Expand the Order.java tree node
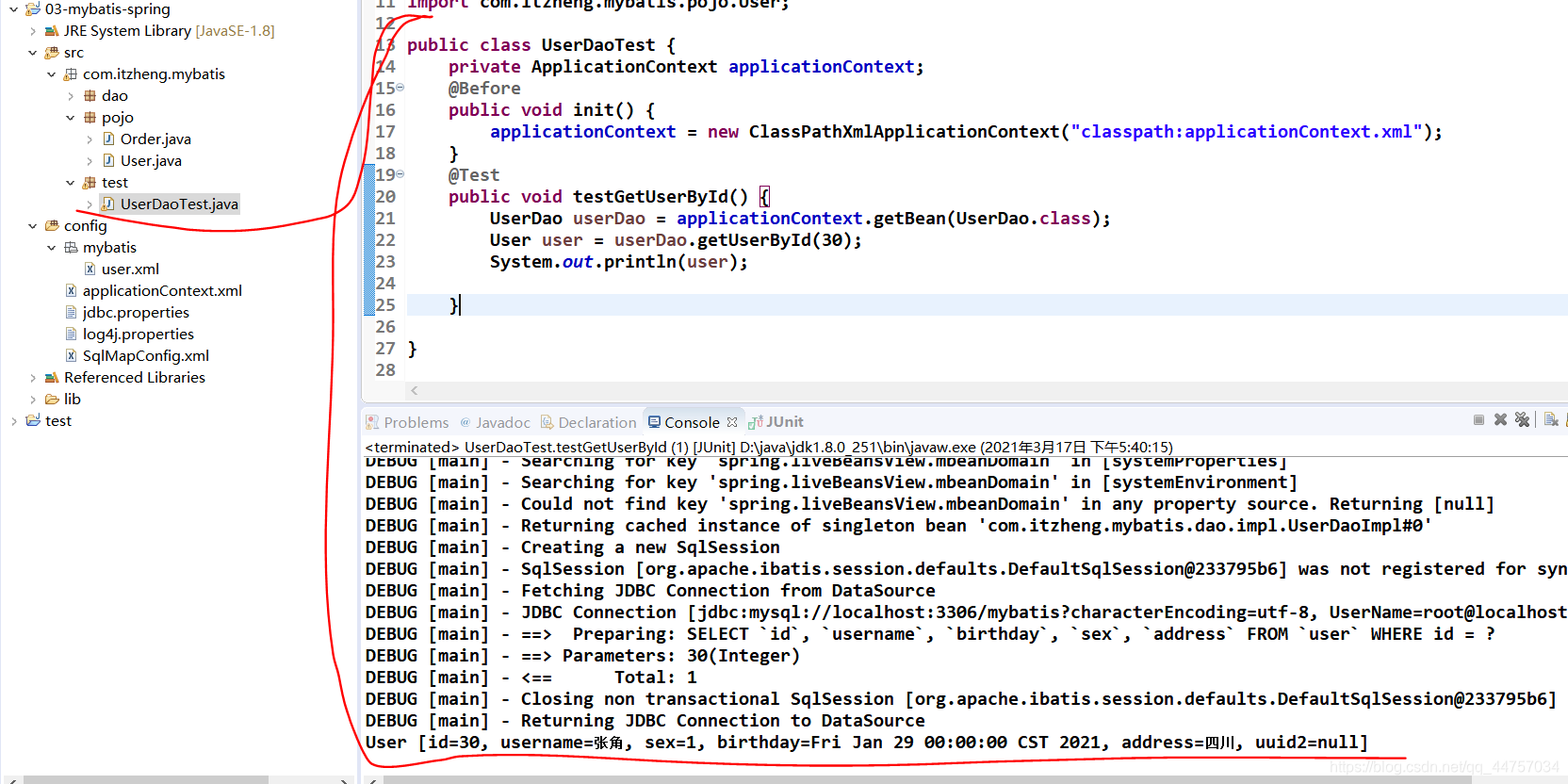Viewport: 1568px width, 784px height. 90,139
